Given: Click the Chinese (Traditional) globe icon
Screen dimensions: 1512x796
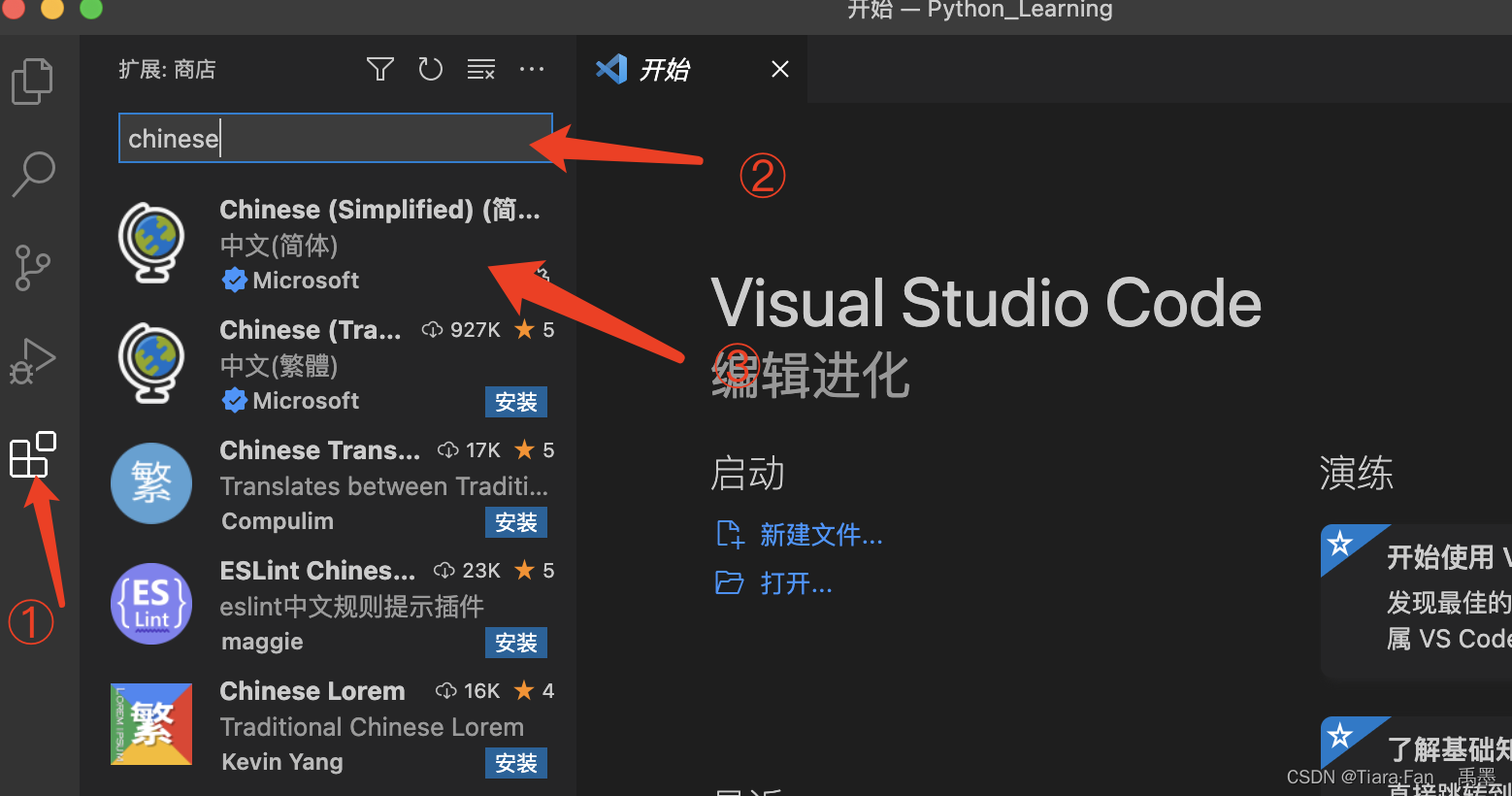Looking at the screenshot, I should point(151,364).
